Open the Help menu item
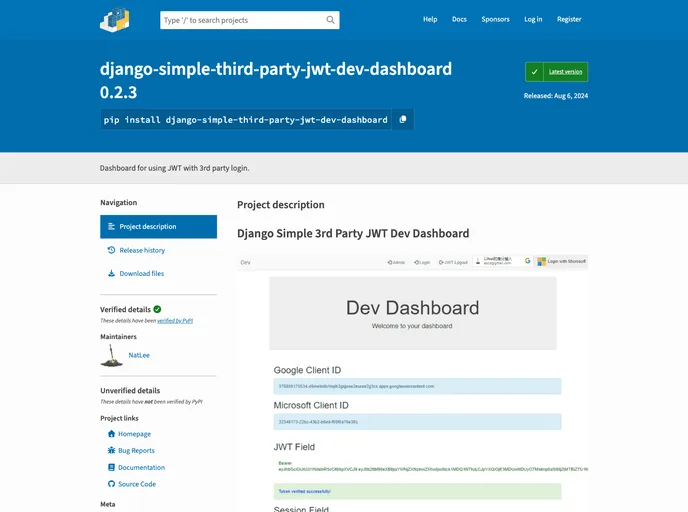This screenshot has height=512, width=688. (x=430, y=19)
